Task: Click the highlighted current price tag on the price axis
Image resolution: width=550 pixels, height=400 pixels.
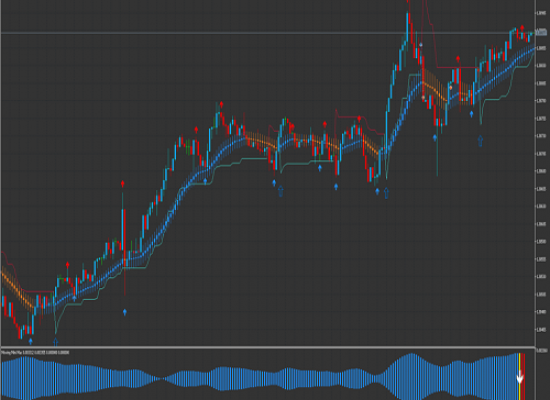Action: click(x=541, y=33)
